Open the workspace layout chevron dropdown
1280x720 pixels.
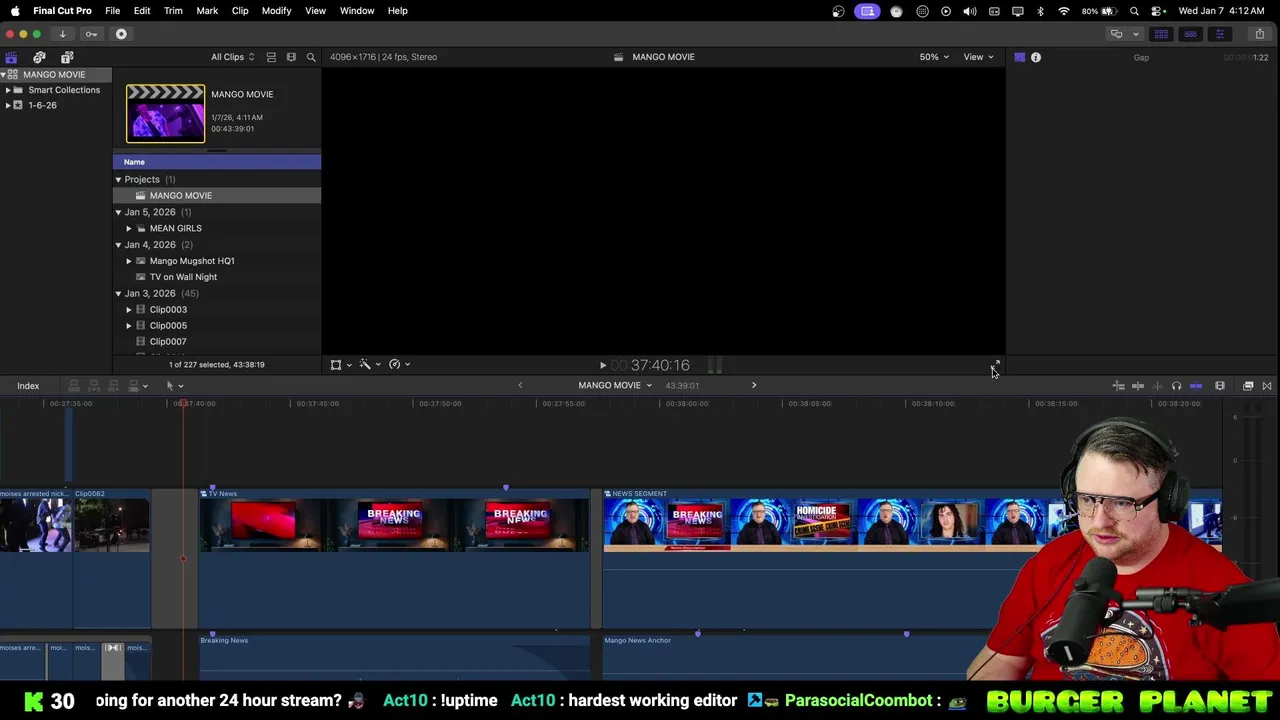(x=1136, y=34)
